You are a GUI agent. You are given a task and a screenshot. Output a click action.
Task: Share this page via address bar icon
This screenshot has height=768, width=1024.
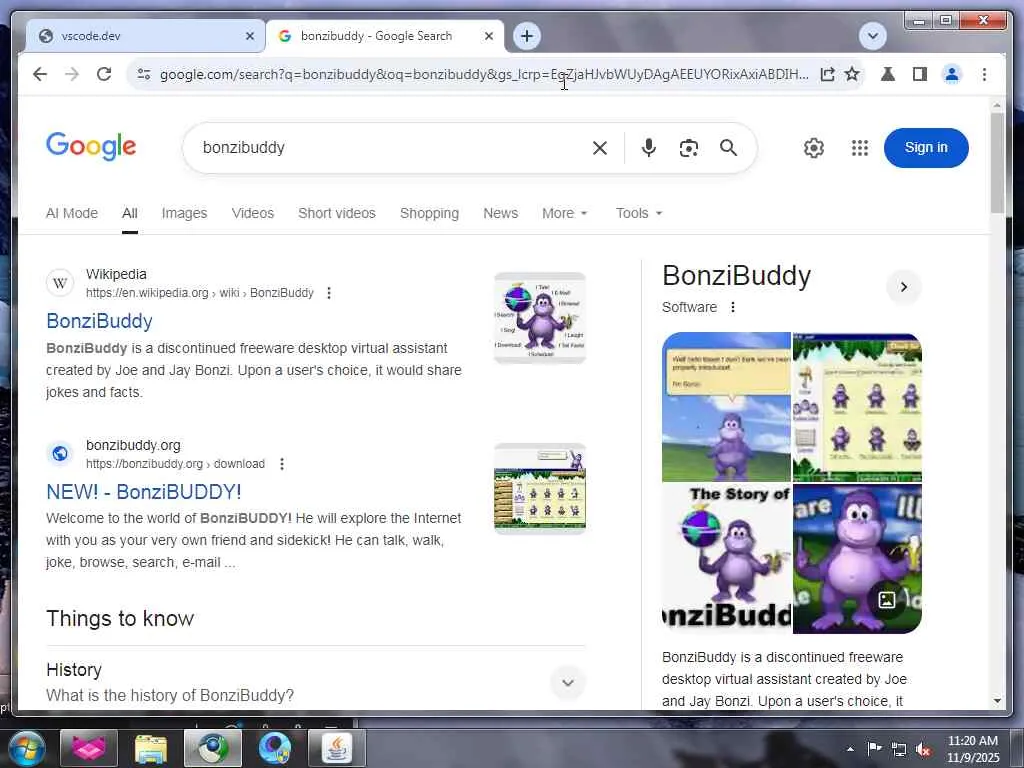[x=827, y=74]
